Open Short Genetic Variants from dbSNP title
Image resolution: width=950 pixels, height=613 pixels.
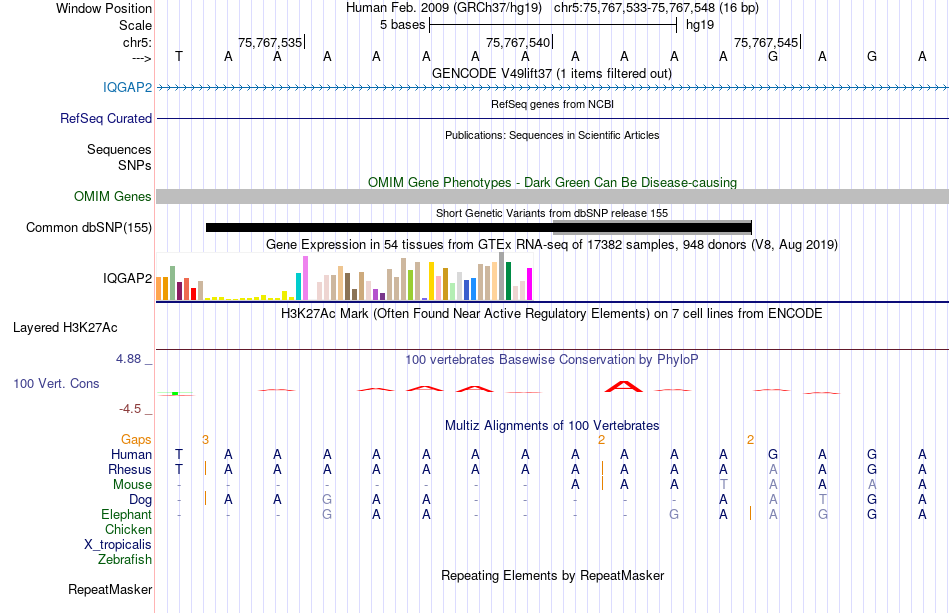coord(552,213)
